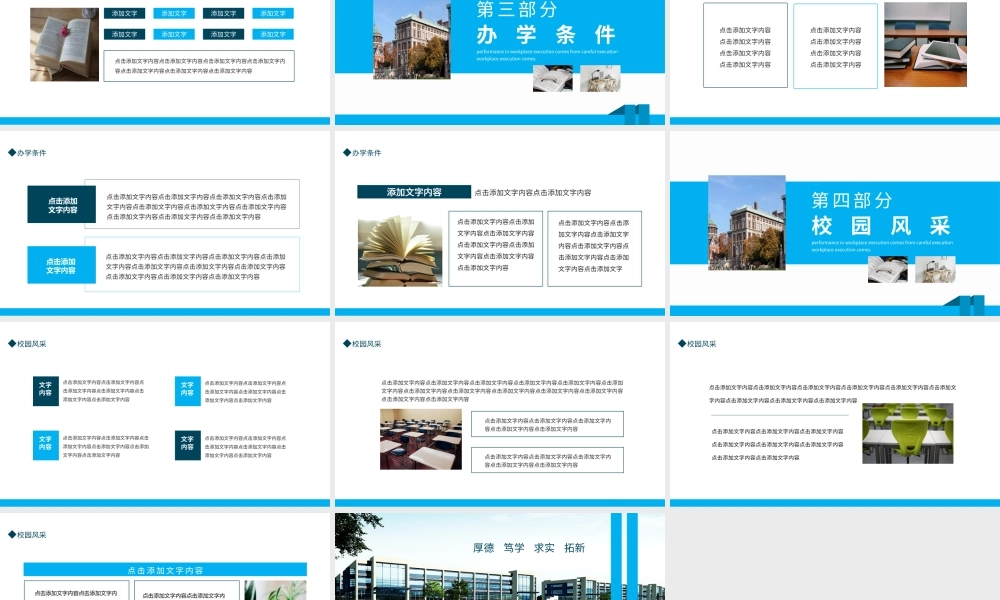Click the blue-bordered text box beside the tablet photo
This screenshot has width=1000, height=600.
tap(835, 45)
